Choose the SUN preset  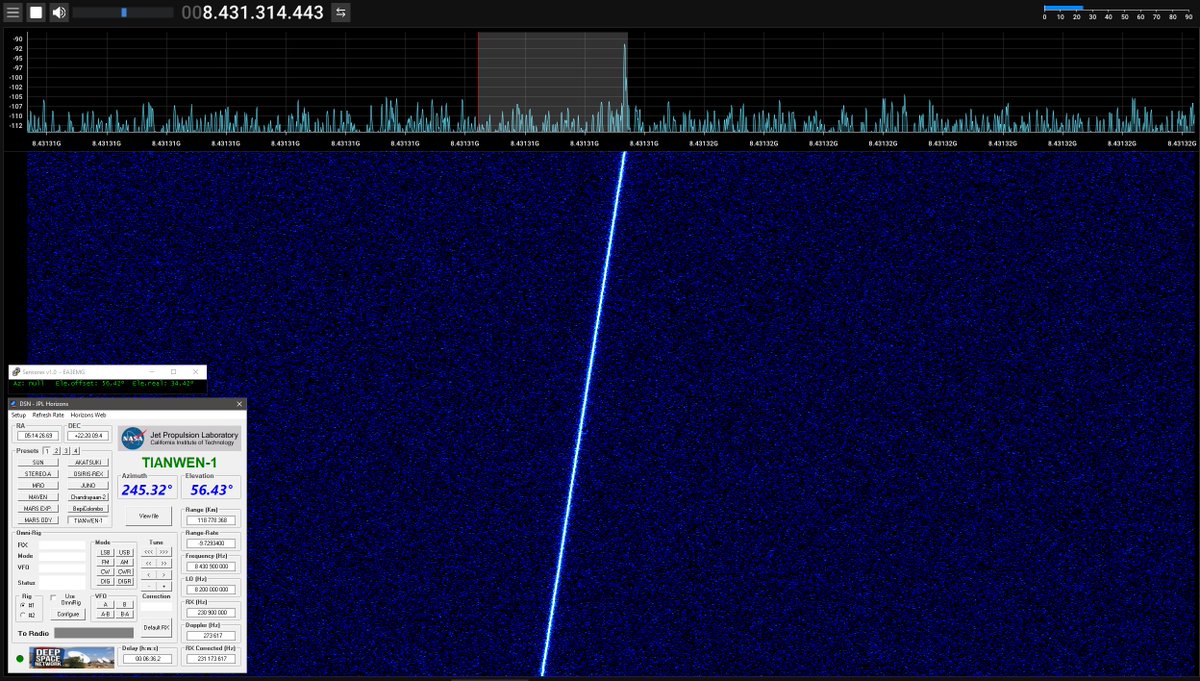pyautogui.click(x=38, y=462)
